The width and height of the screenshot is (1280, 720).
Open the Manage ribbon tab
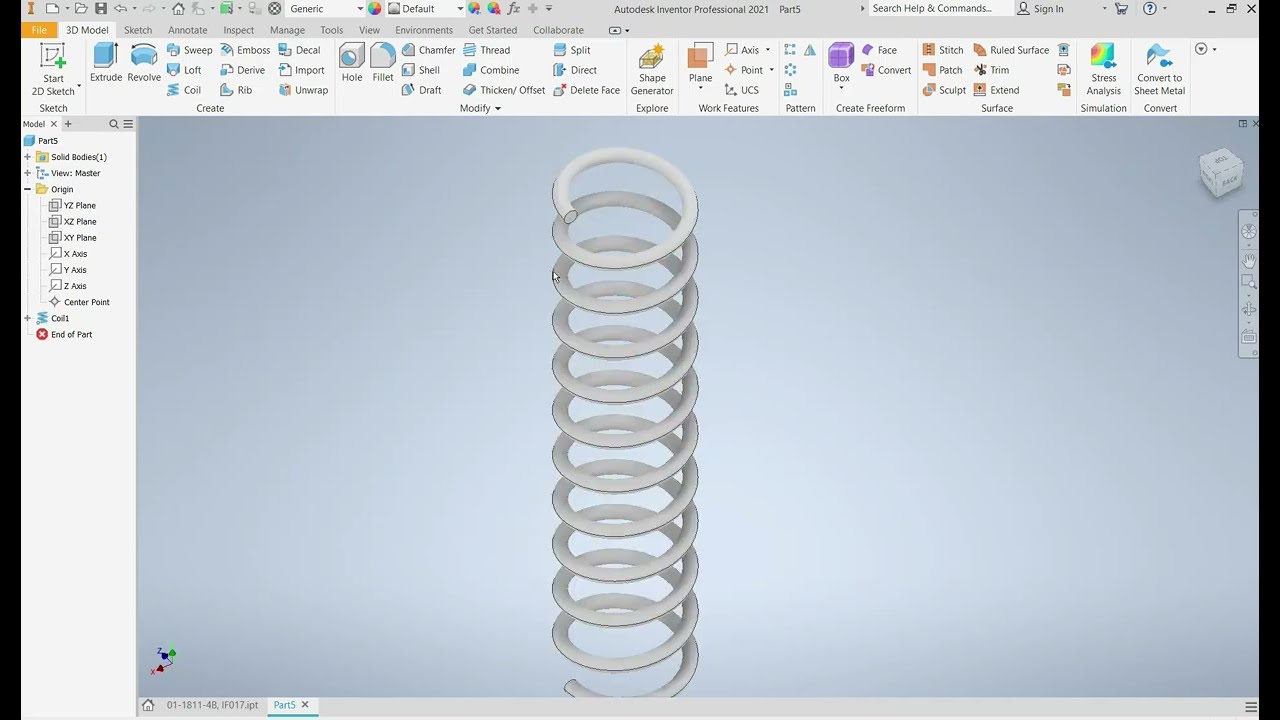[287, 30]
